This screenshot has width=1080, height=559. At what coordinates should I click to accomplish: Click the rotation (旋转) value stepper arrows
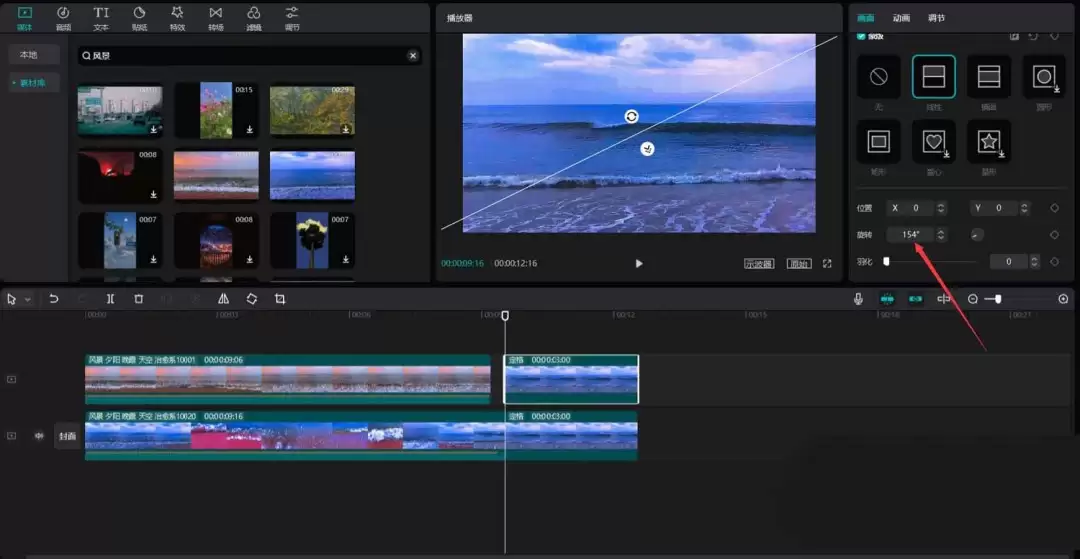(940, 235)
